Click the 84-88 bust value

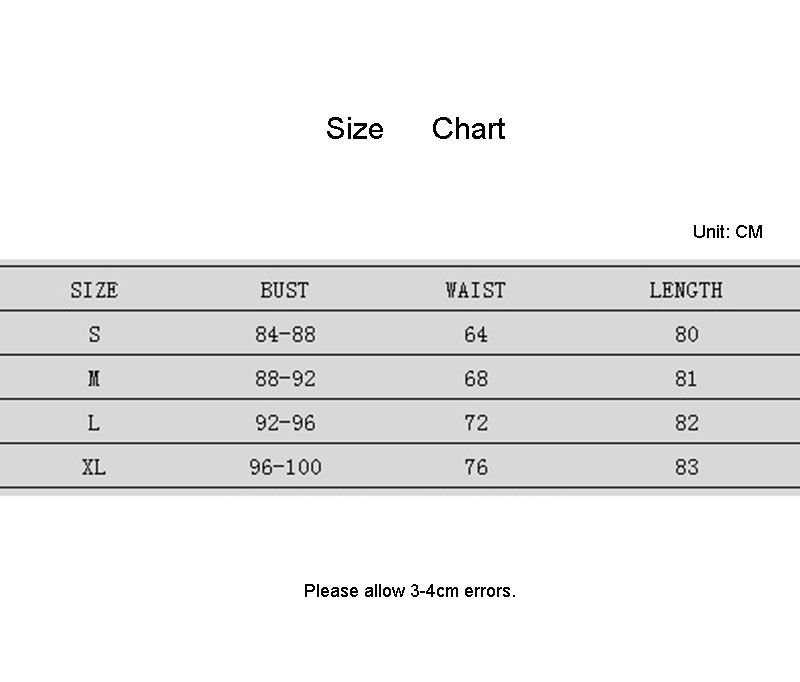pos(285,335)
